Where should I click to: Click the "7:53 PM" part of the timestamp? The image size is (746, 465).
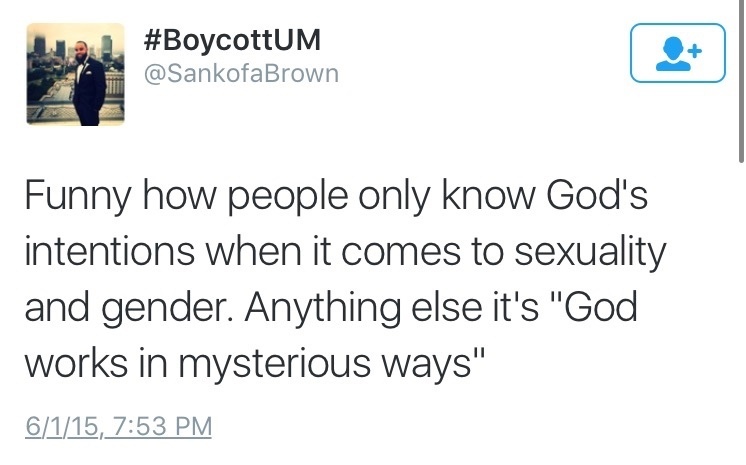(163, 426)
